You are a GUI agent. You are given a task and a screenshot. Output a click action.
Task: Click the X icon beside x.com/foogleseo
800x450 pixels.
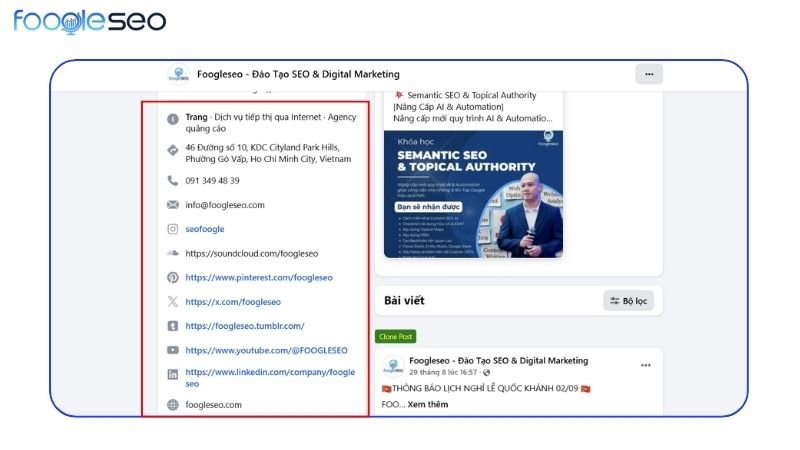[173, 302]
